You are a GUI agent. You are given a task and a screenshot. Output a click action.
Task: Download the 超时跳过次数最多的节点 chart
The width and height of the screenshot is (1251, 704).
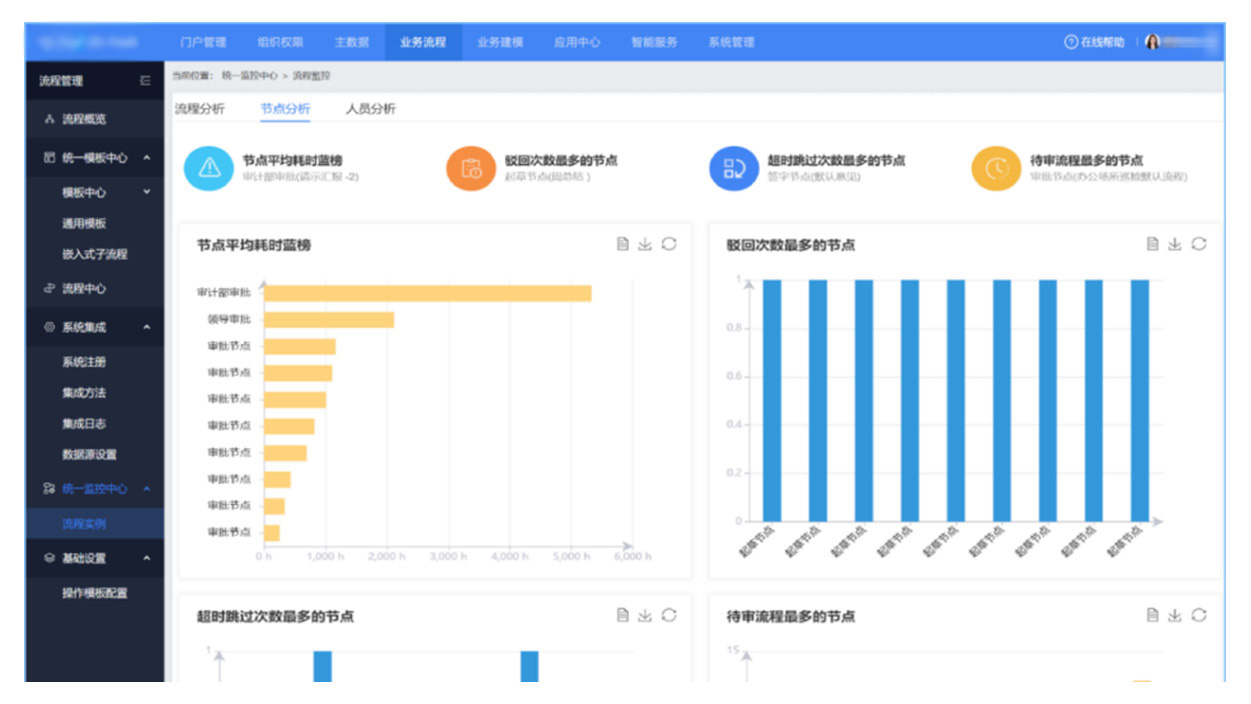click(645, 616)
